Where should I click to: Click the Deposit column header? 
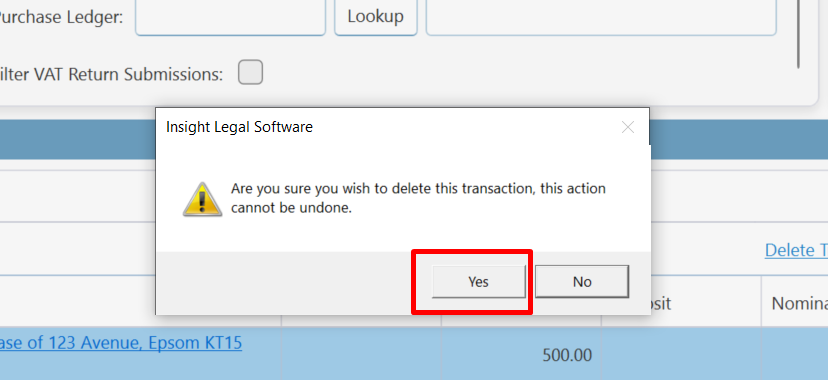click(x=662, y=303)
